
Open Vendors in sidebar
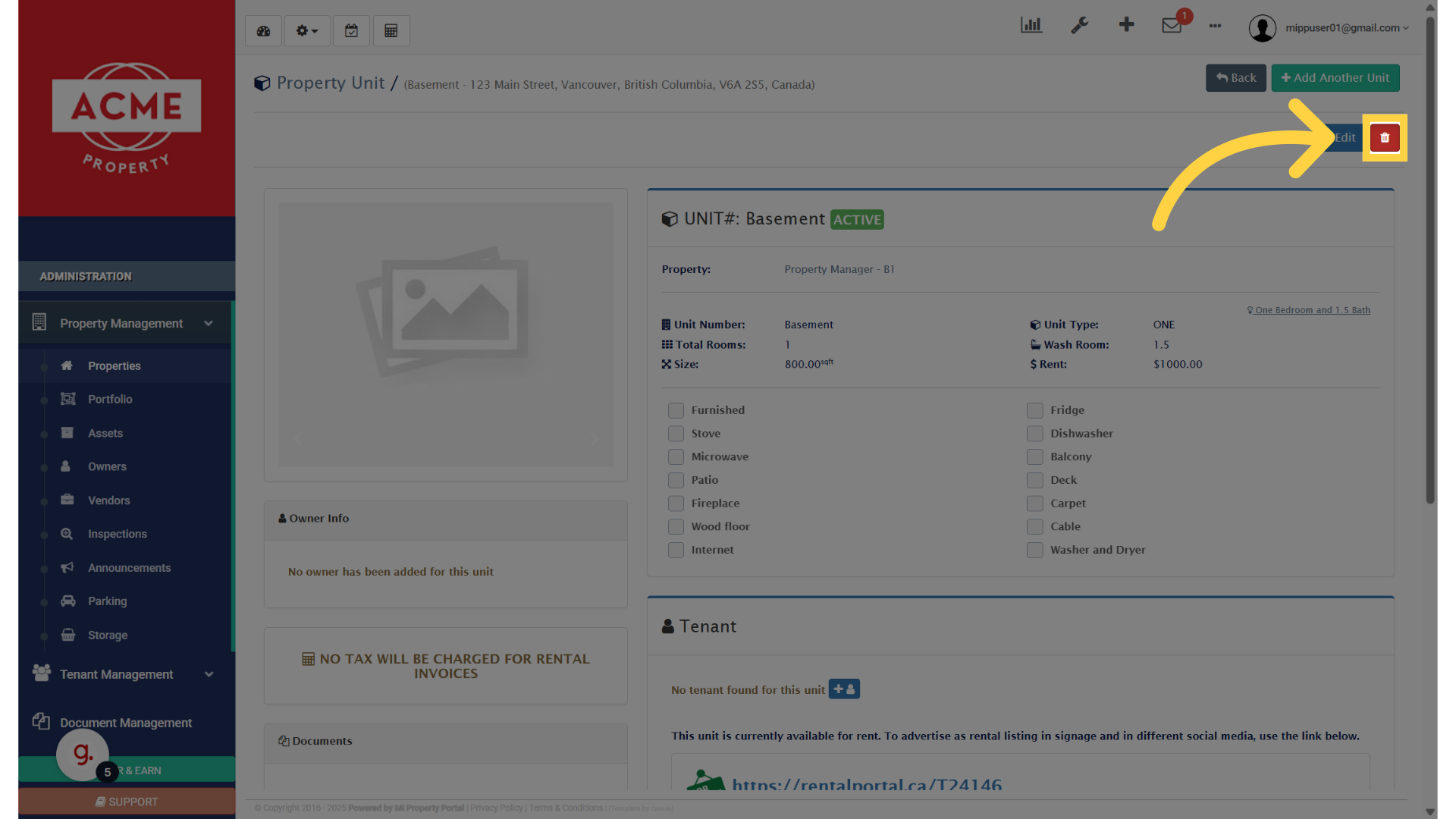(x=108, y=500)
